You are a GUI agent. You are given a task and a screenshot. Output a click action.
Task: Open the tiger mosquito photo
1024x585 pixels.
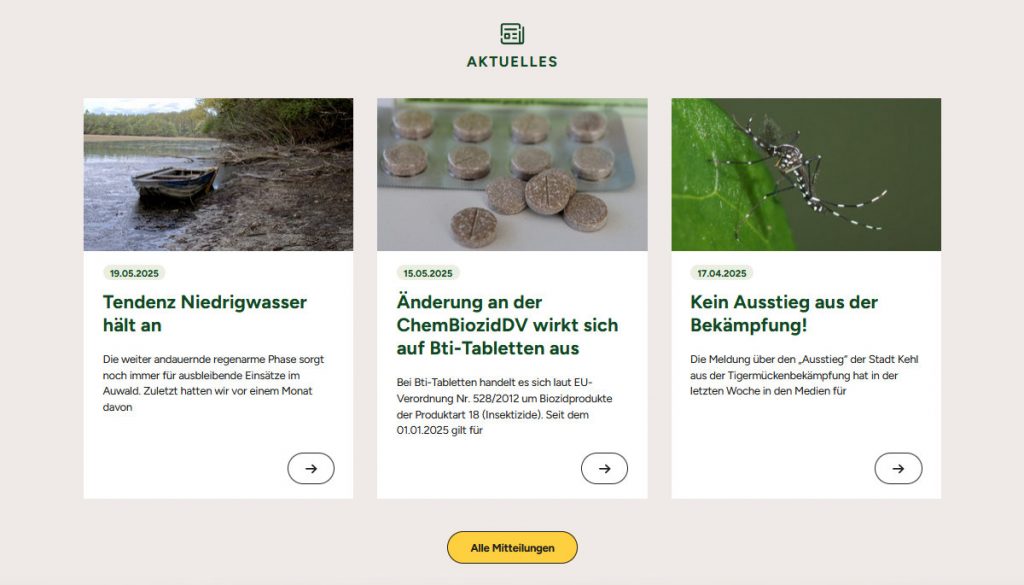(806, 174)
